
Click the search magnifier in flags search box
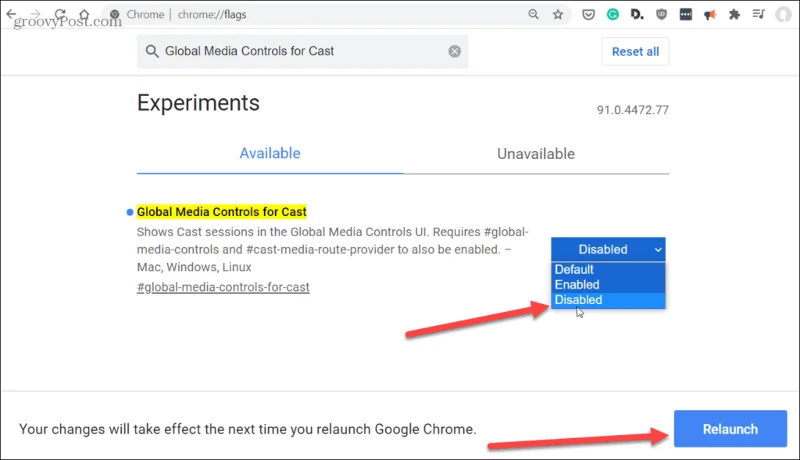click(x=152, y=51)
